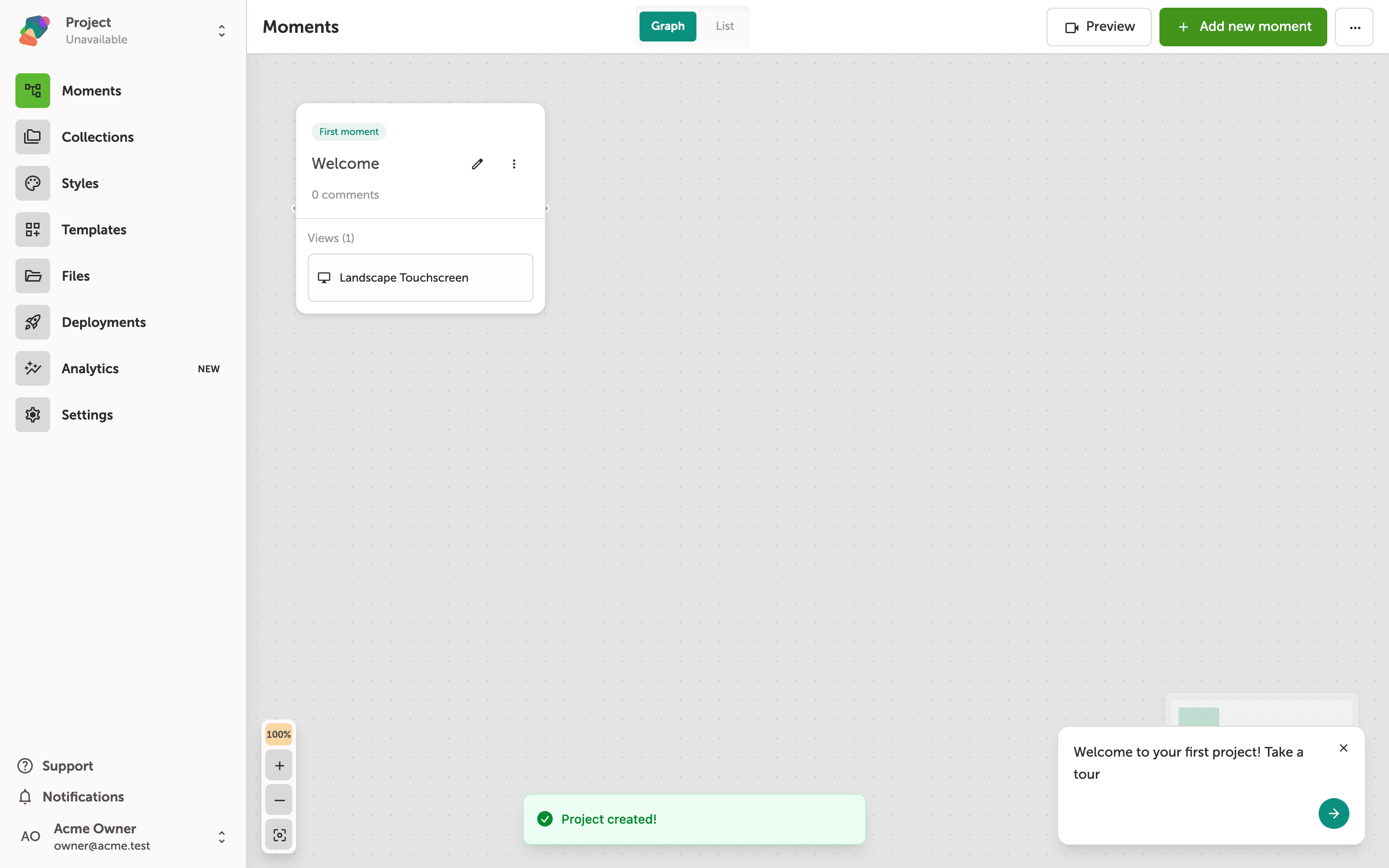This screenshot has height=868, width=1389.
Task: Click the Moments page heading
Action: click(x=301, y=27)
